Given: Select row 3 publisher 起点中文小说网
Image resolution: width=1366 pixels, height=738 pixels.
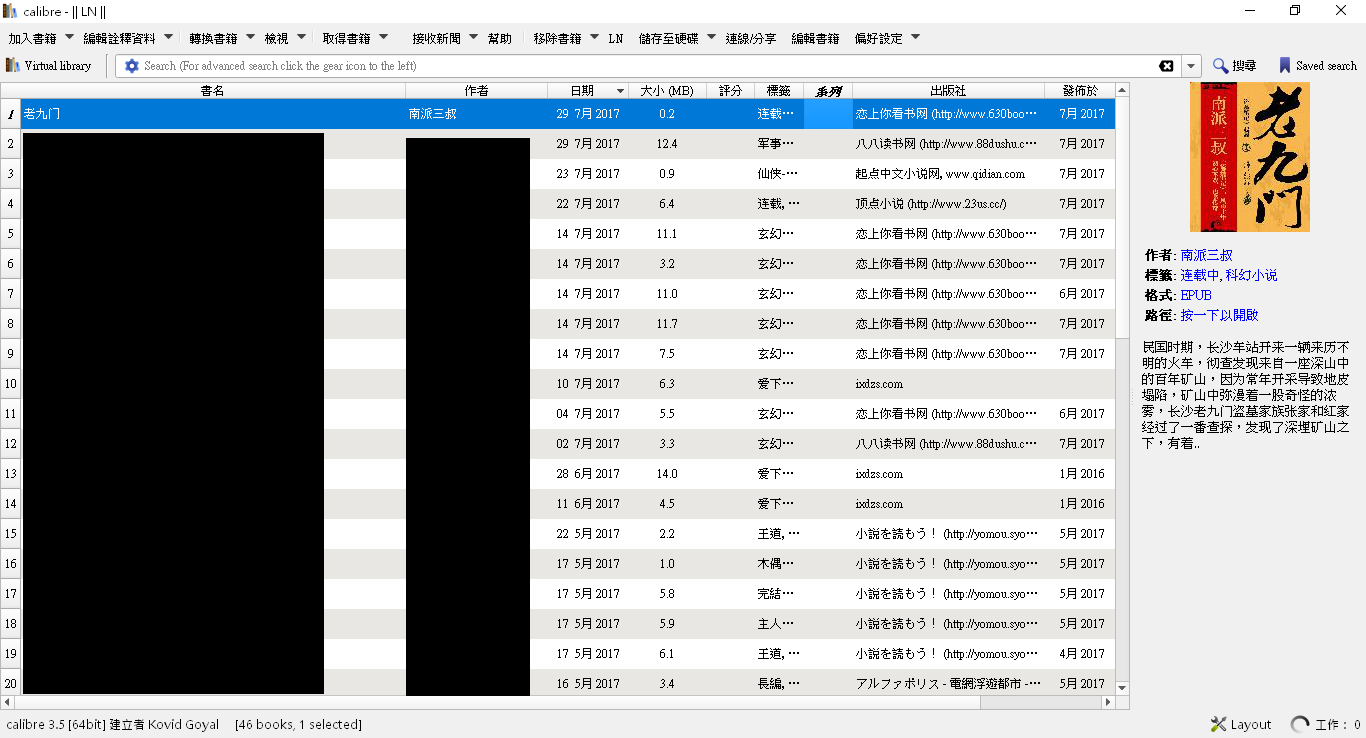Looking at the screenshot, I should (948, 174).
